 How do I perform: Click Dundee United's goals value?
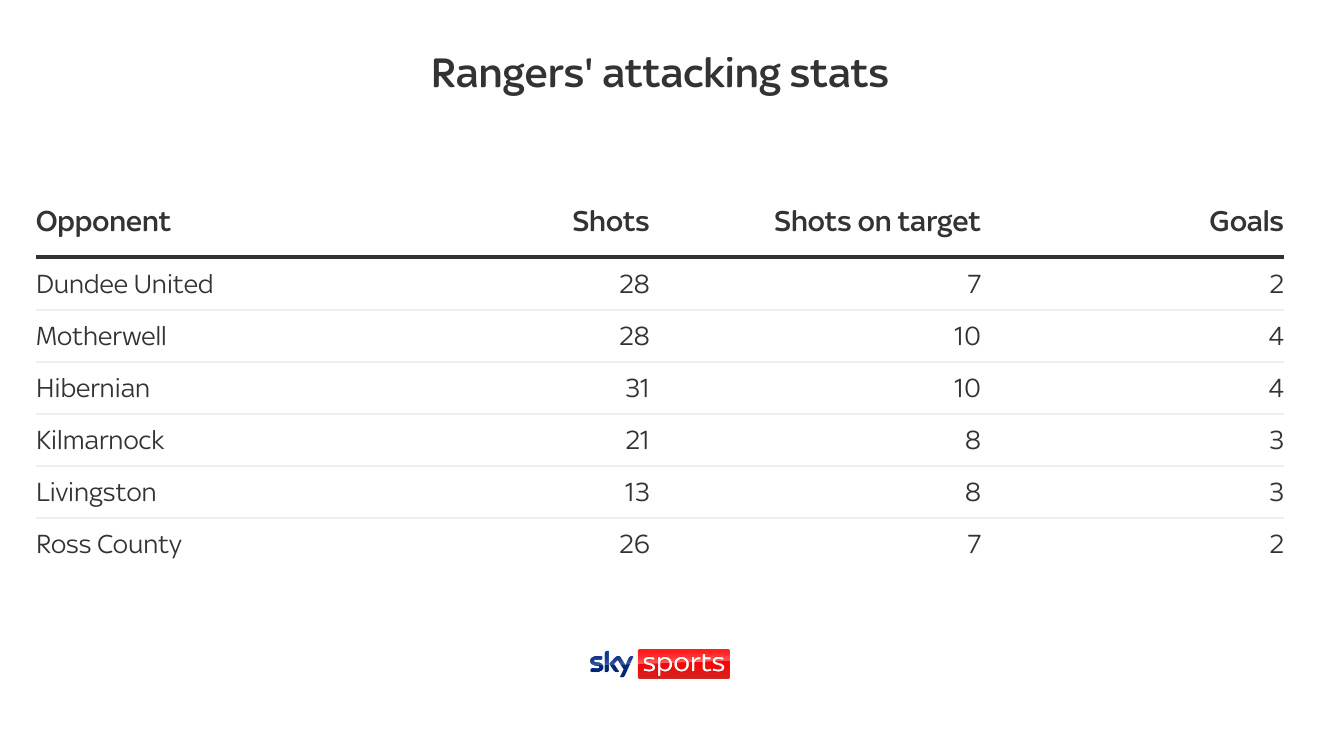pyautogui.click(x=1276, y=284)
